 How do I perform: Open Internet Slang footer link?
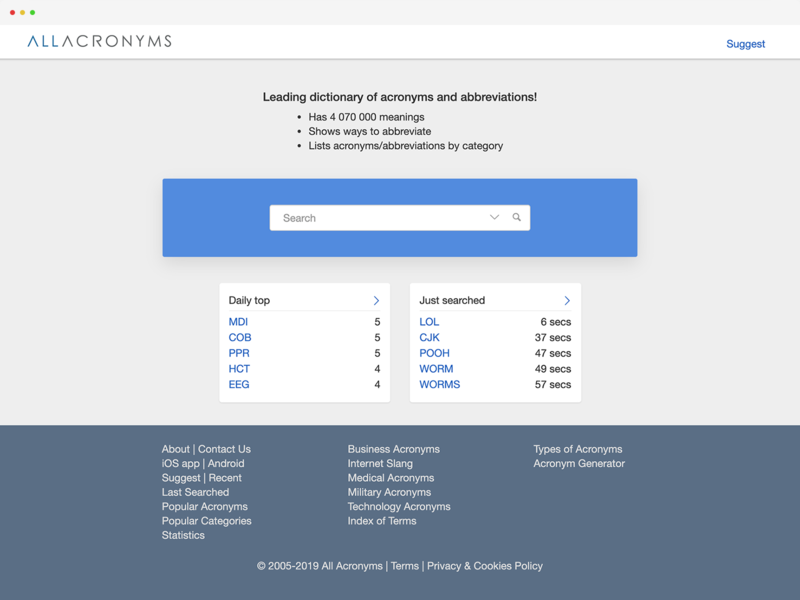380,463
